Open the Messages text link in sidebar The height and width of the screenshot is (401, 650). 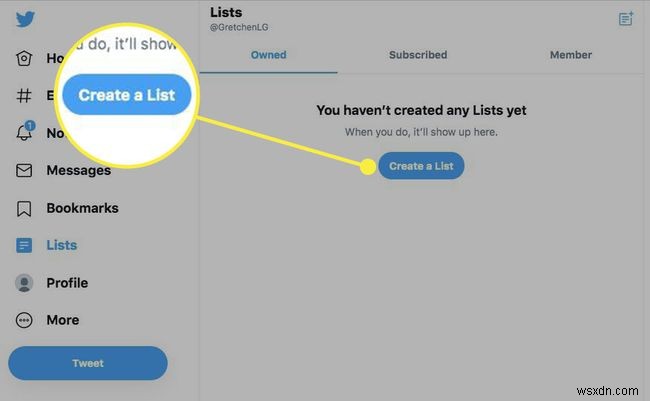coord(79,170)
